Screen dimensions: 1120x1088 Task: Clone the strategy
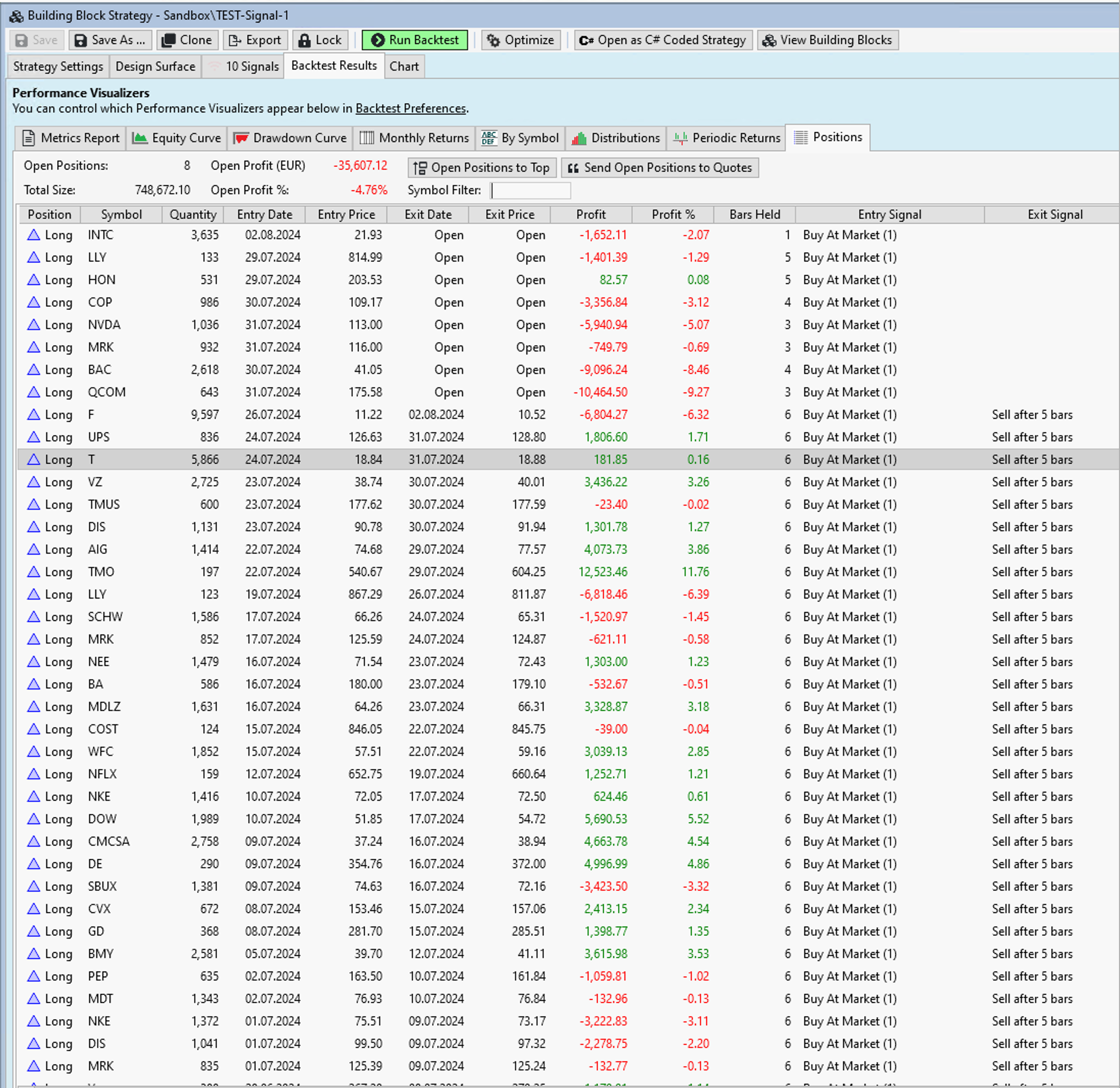[x=187, y=40]
